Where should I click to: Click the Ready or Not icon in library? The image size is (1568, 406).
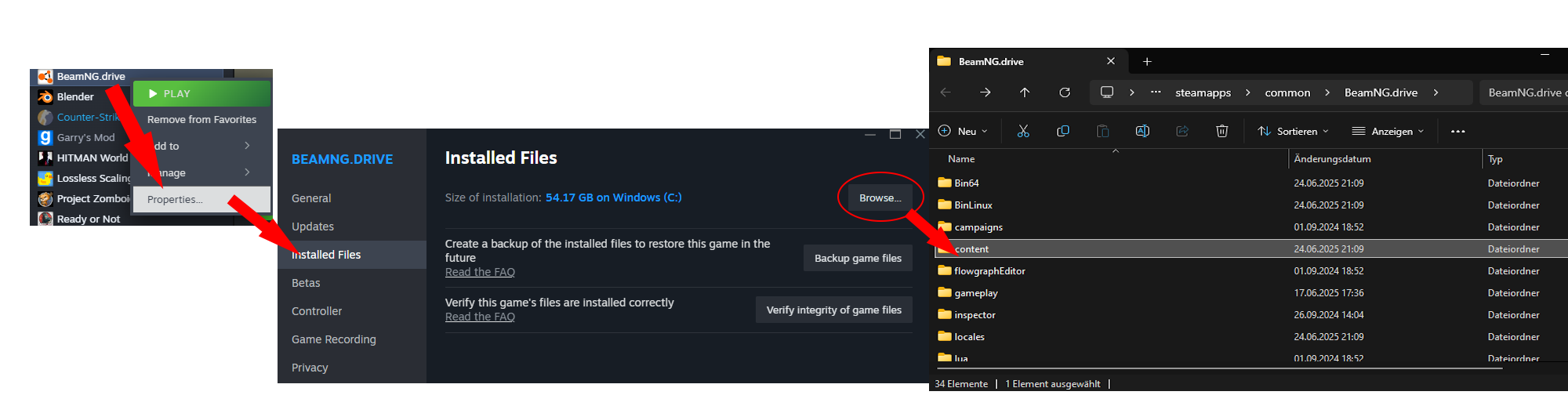(45, 219)
